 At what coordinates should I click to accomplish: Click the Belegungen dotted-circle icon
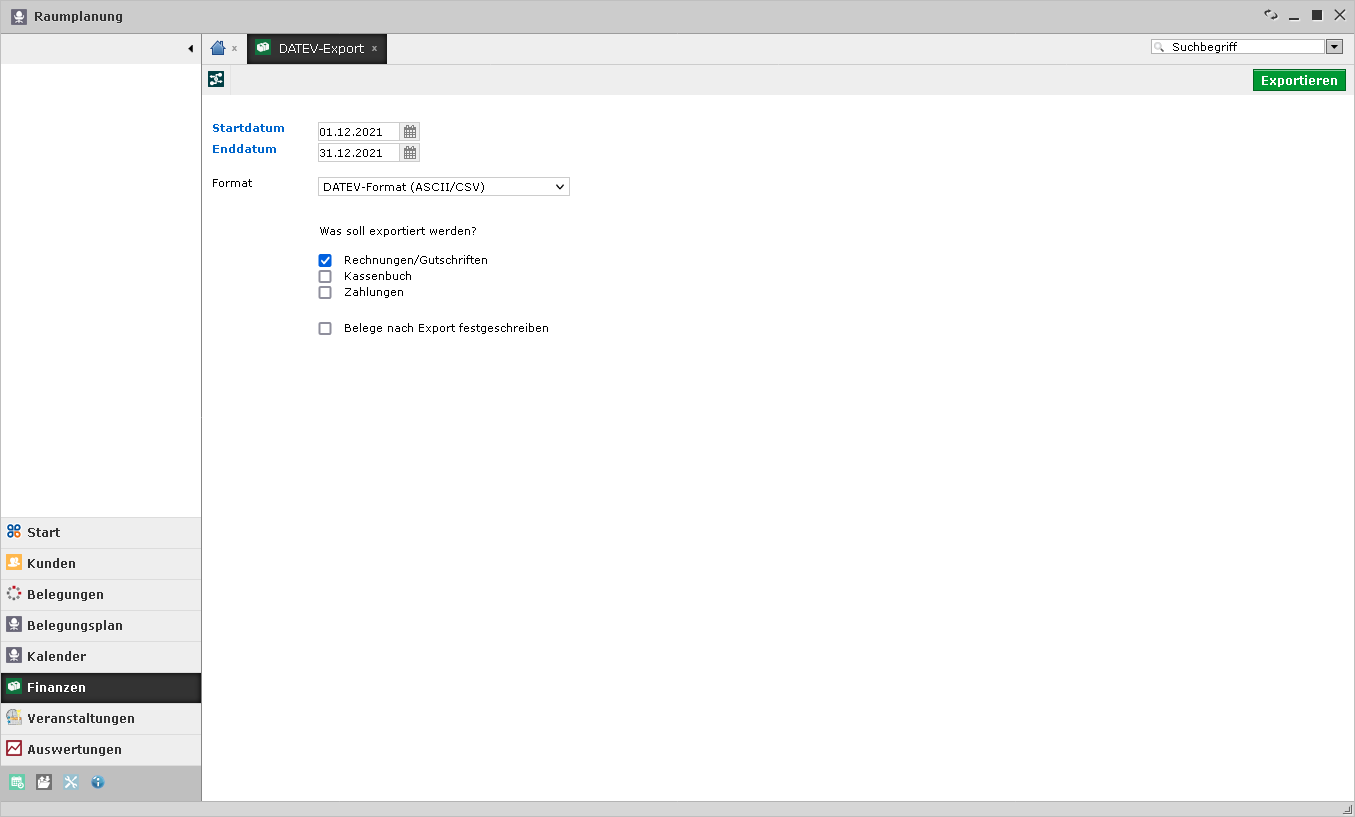pos(14,594)
